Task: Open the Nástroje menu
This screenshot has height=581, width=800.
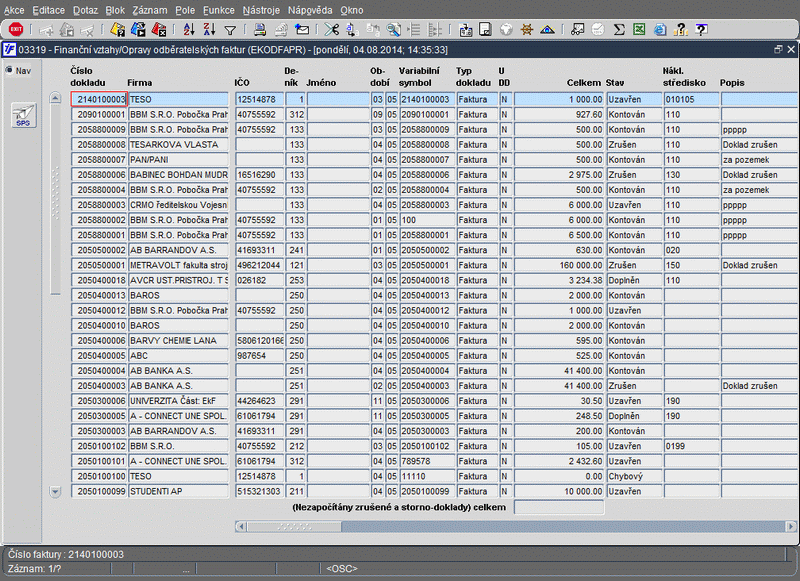Action: coord(261,10)
